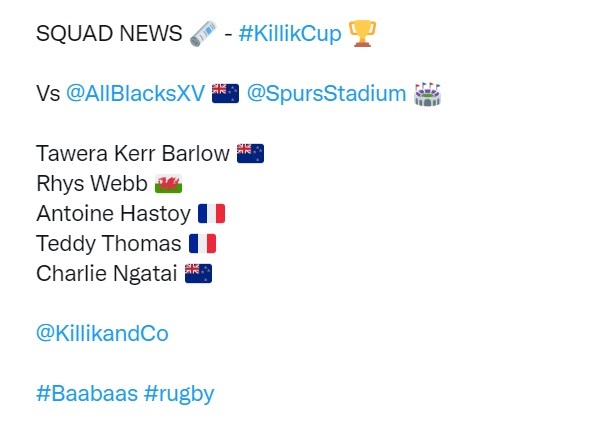Click the trophy emoji after #KillikCup

coord(363,34)
